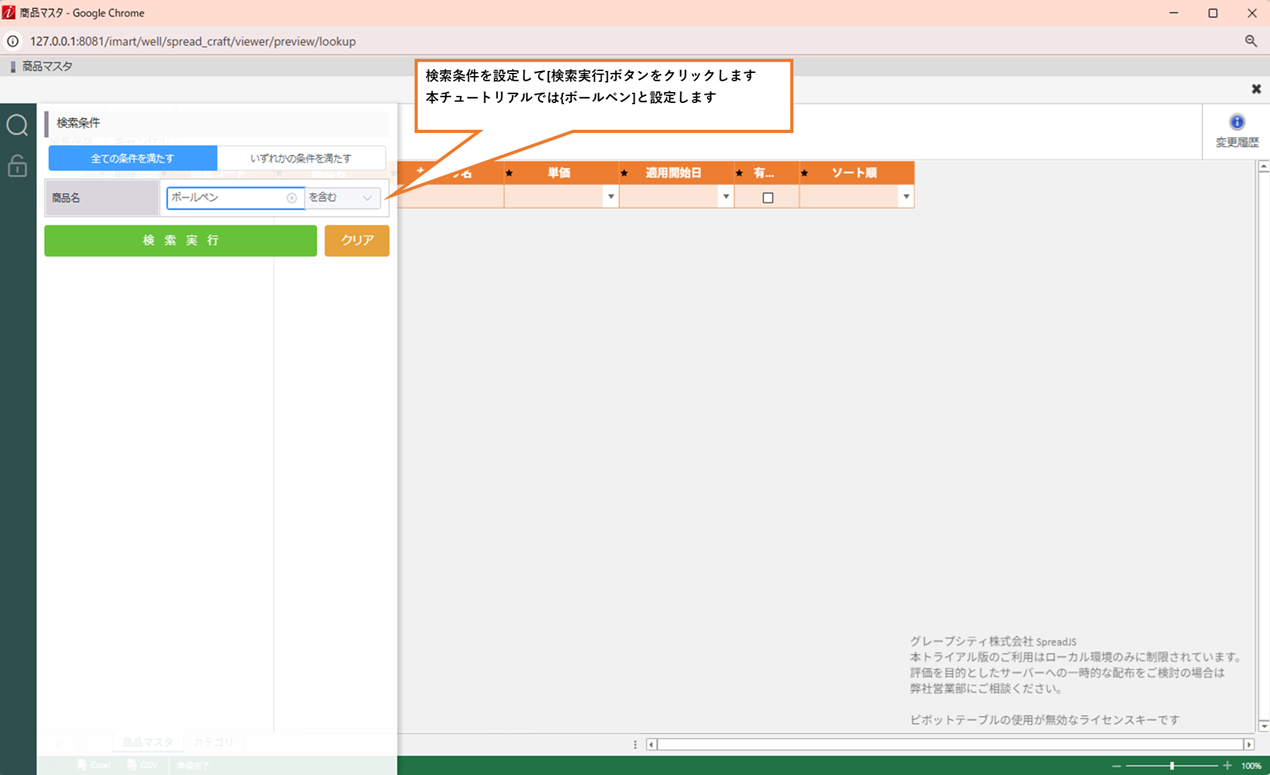Close the panel with the black X icon

pos(1256,89)
